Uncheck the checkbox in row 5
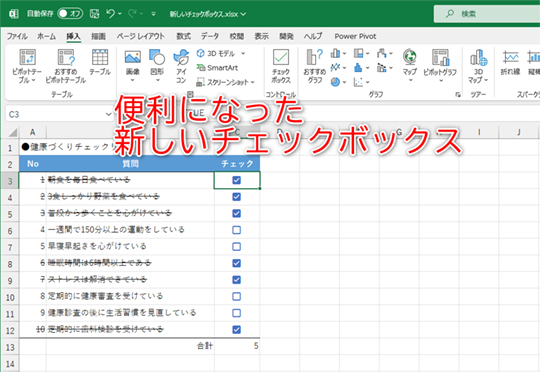This screenshot has height=372, width=540. point(237,213)
